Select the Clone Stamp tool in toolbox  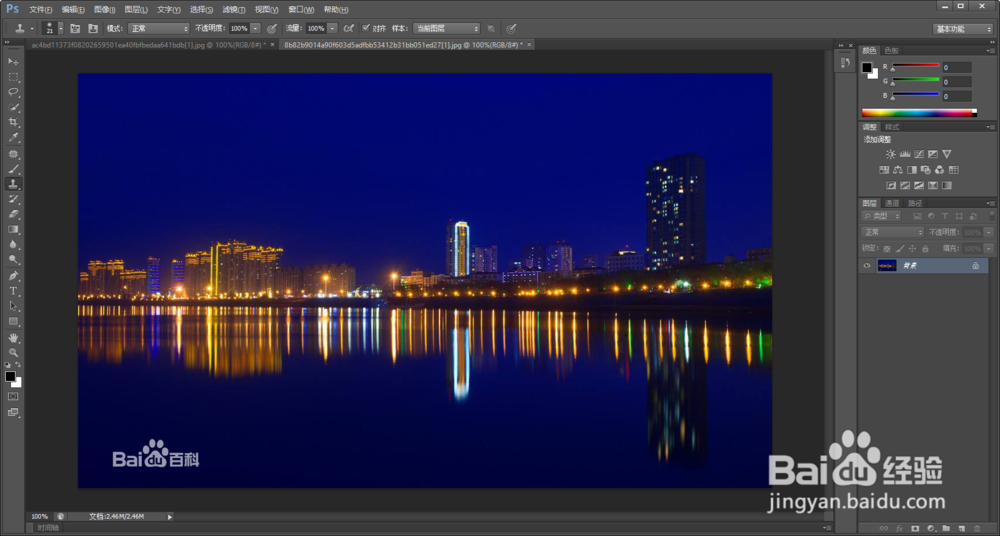click(13, 184)
